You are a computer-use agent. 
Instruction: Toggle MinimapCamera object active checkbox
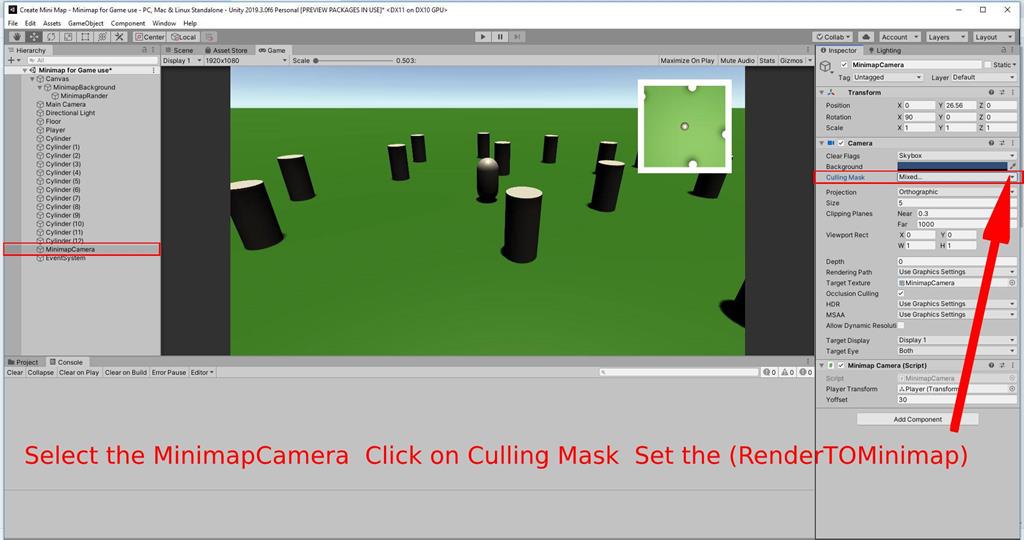click(x=844, y=65)
